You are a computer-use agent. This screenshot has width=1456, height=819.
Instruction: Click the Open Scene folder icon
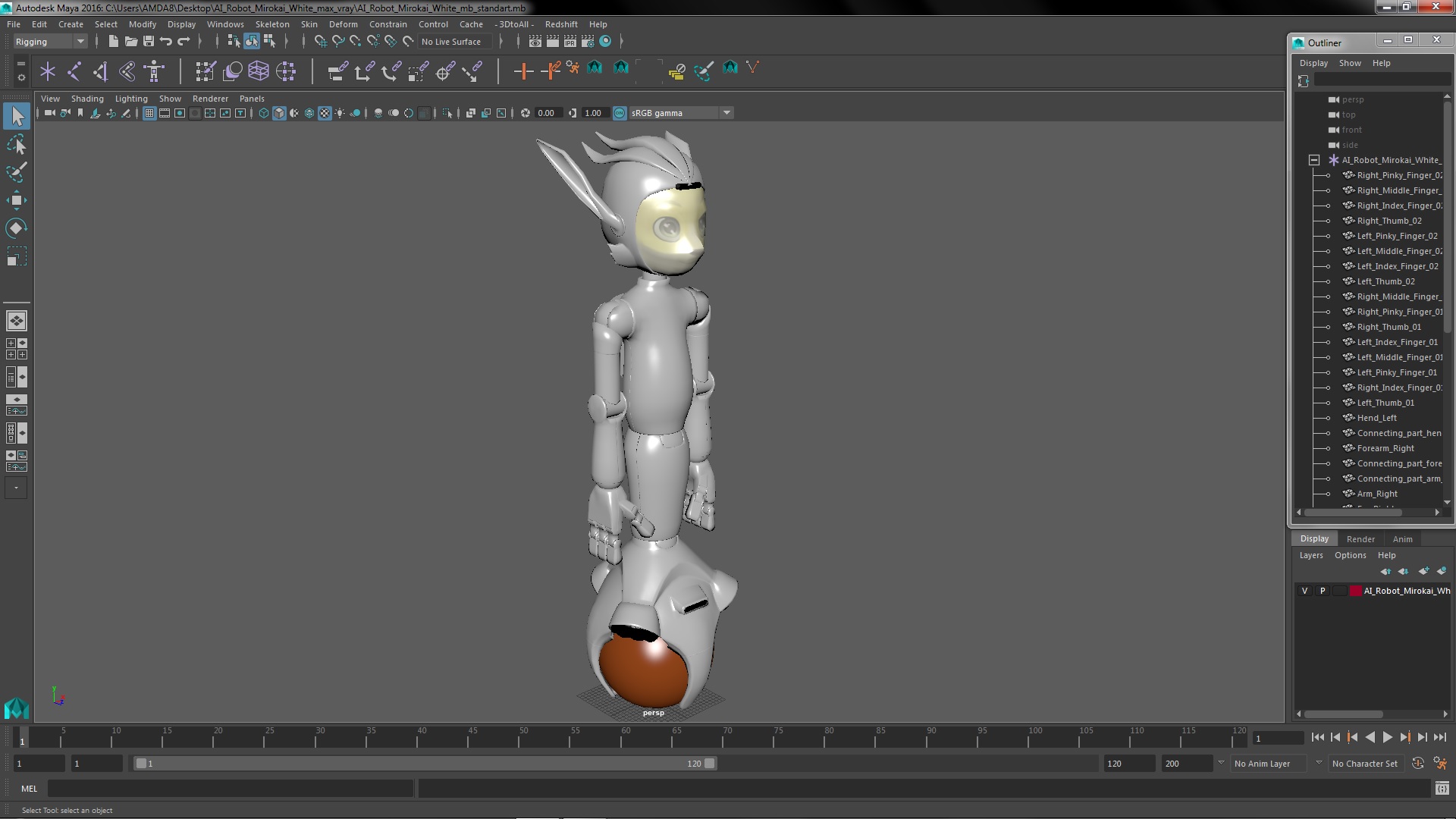point(131,41)
